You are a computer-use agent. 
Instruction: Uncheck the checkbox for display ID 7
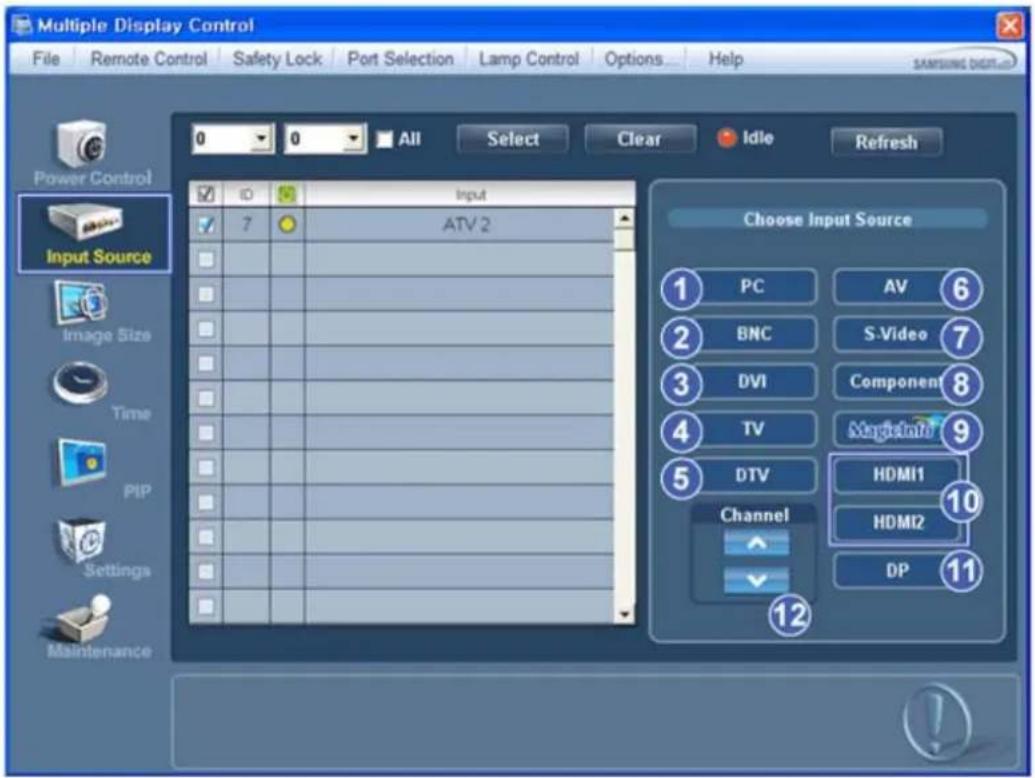tap(206, 225)
